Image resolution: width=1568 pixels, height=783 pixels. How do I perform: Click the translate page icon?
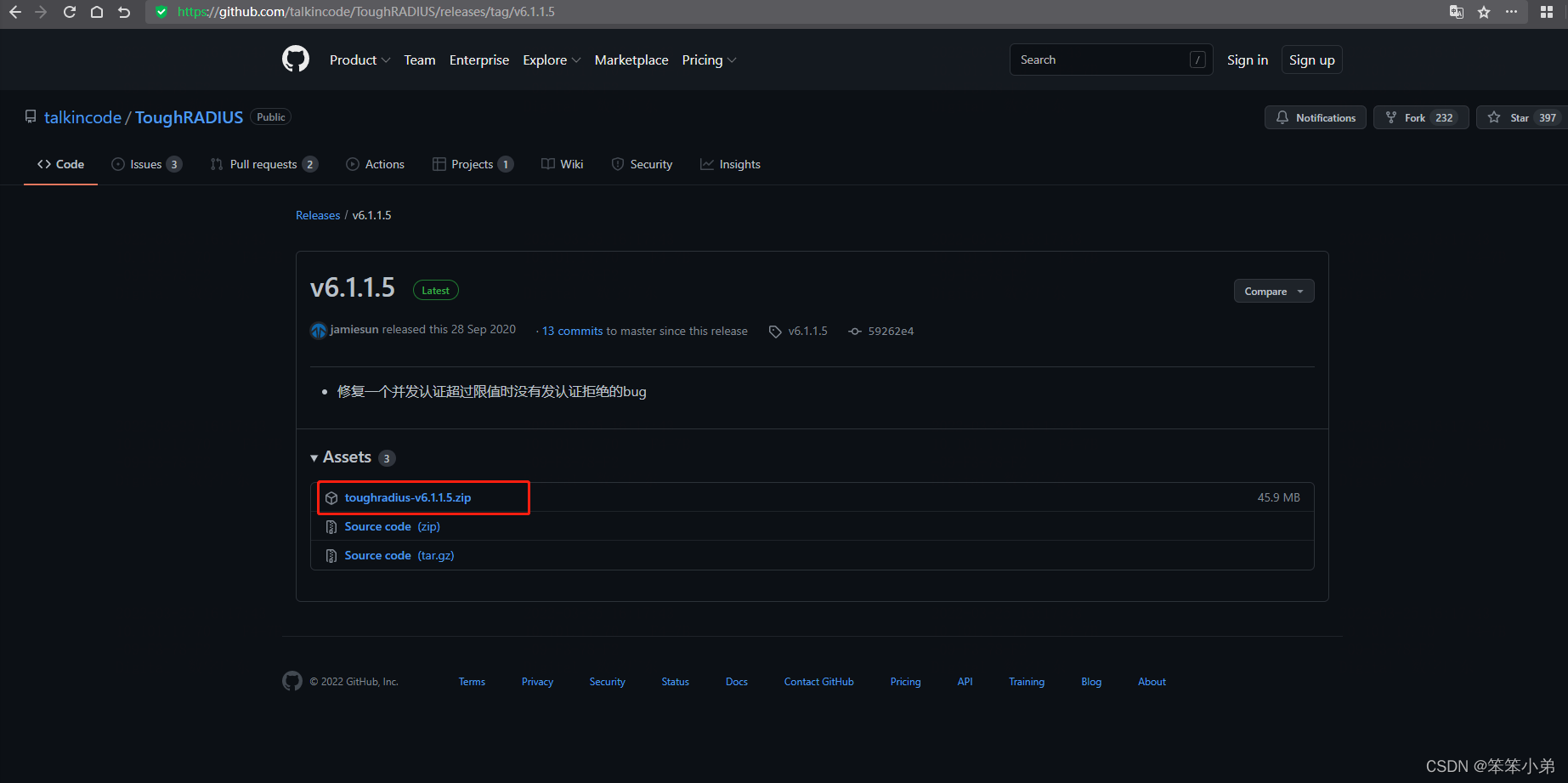coord(1457,12)
